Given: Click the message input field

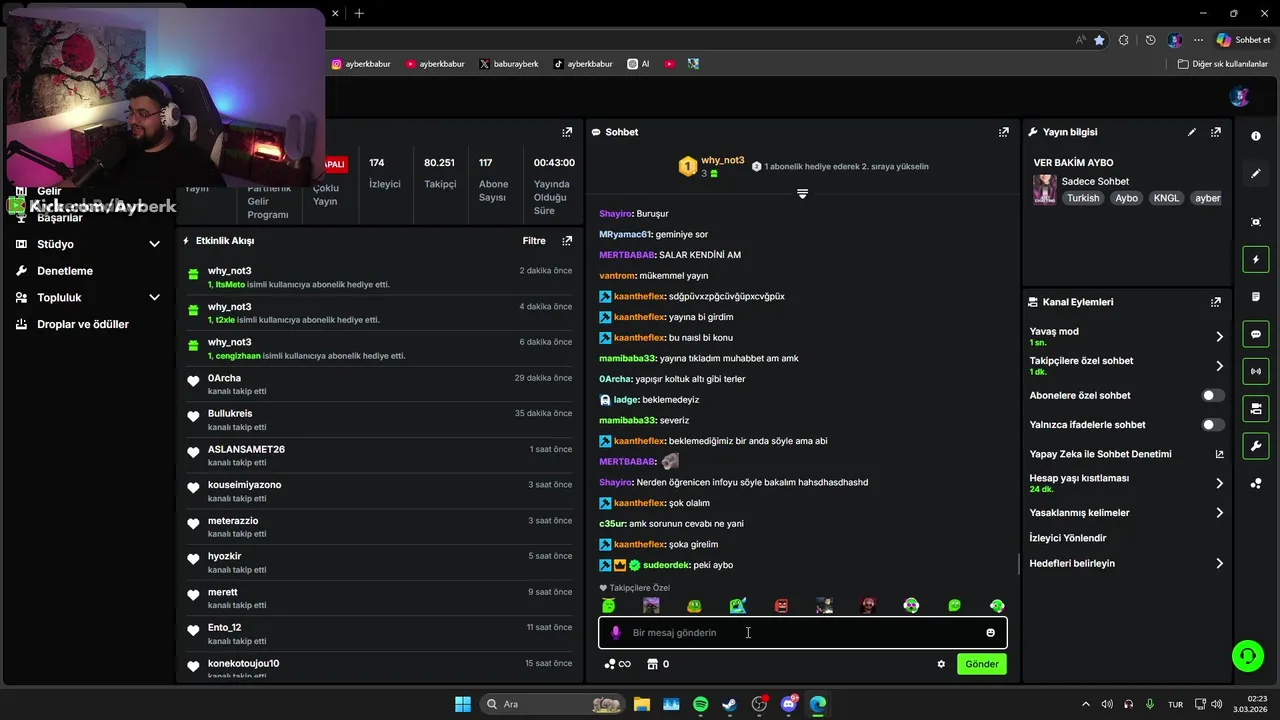Looking at the screenshot, I should pyautogui.click(x=802, y=633).
